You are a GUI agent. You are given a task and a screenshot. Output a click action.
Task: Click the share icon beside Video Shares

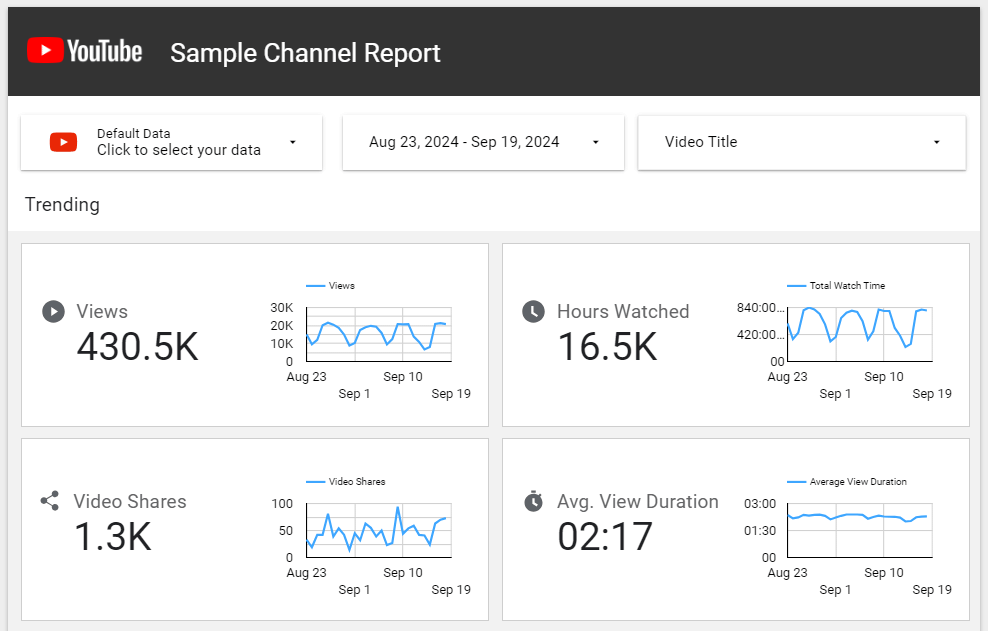tap(50, 501)
